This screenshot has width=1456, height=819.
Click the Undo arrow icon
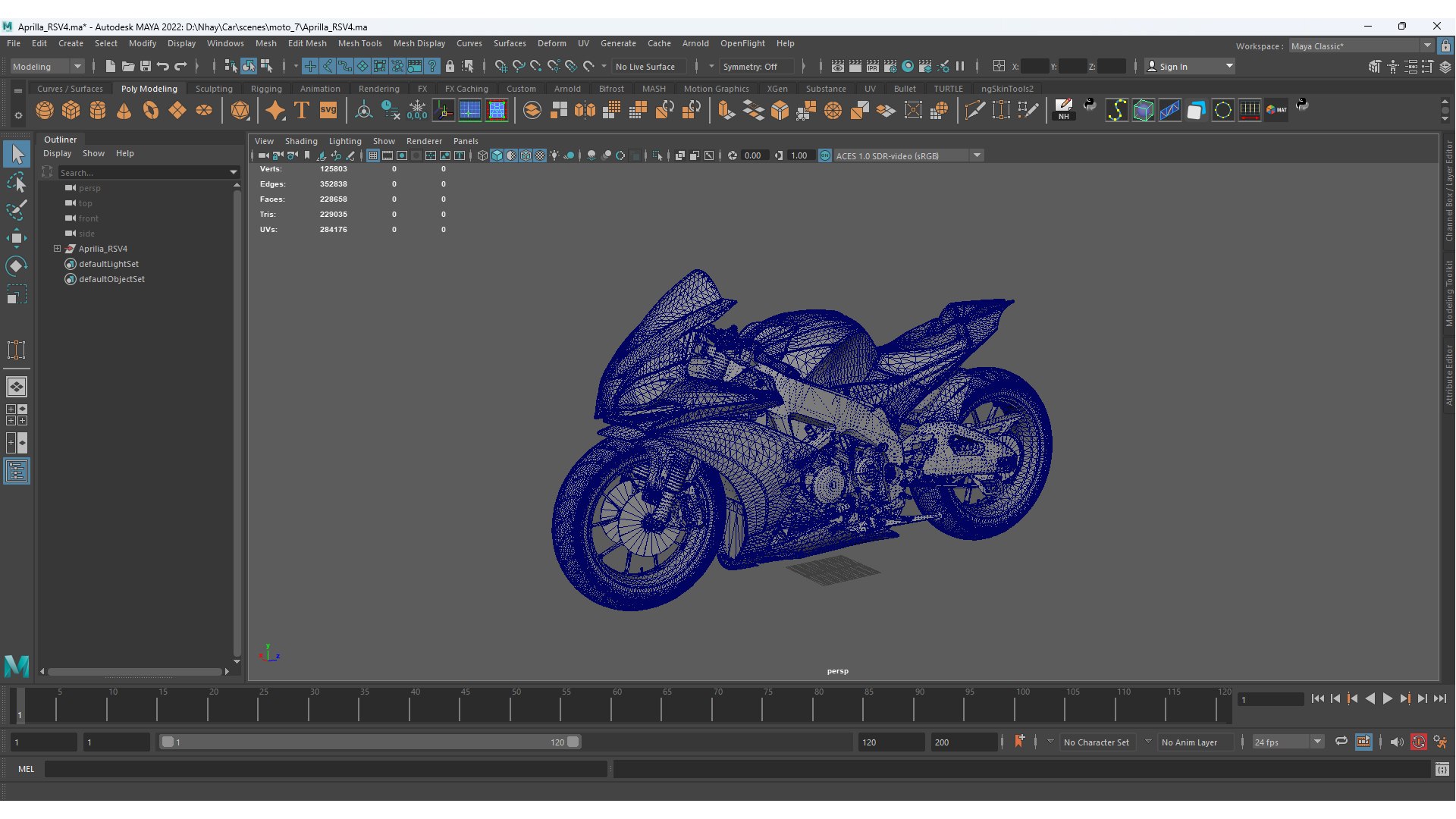click(163, 67)
